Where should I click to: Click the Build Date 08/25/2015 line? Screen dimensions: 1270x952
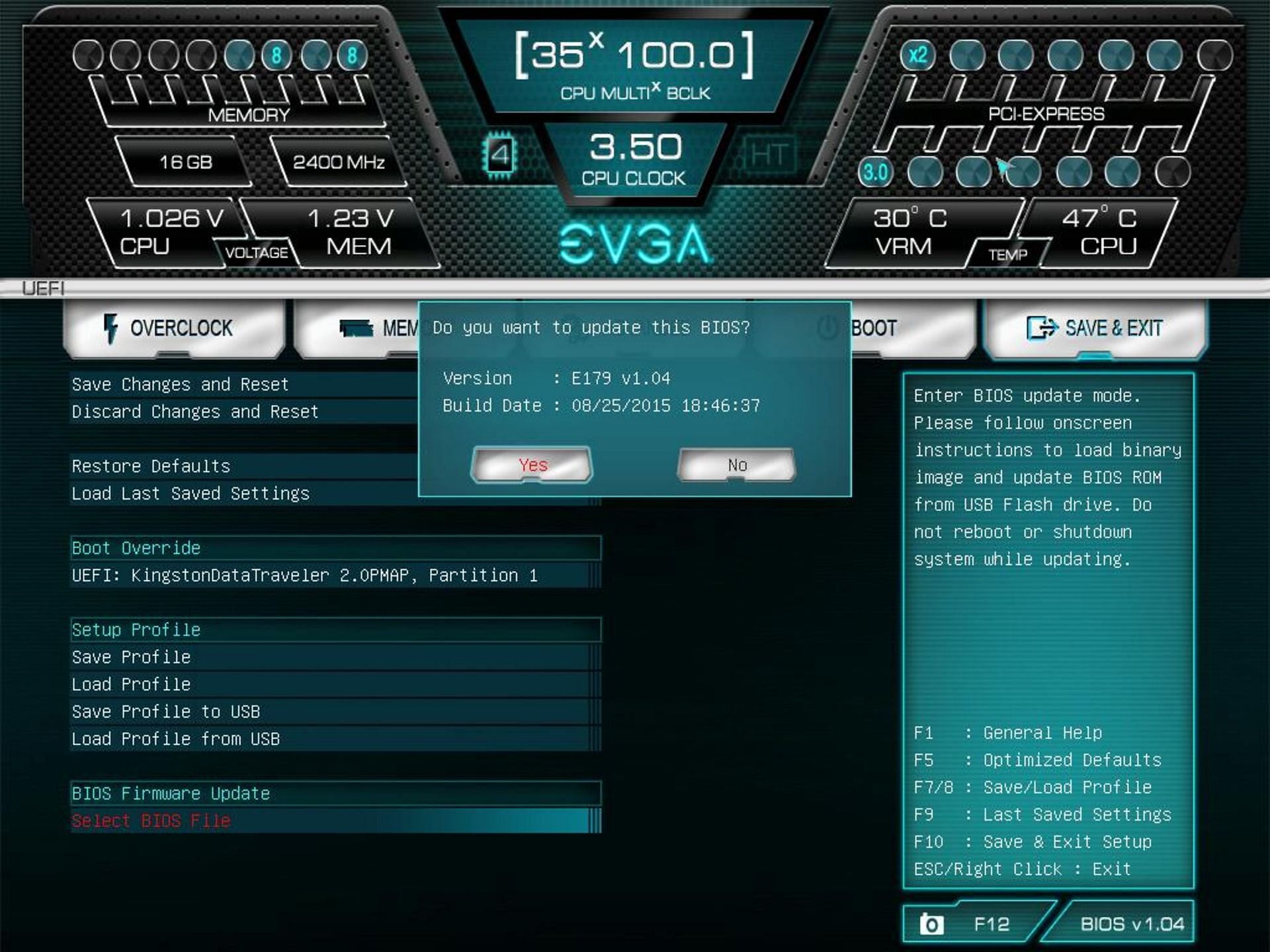pos(601,405)
